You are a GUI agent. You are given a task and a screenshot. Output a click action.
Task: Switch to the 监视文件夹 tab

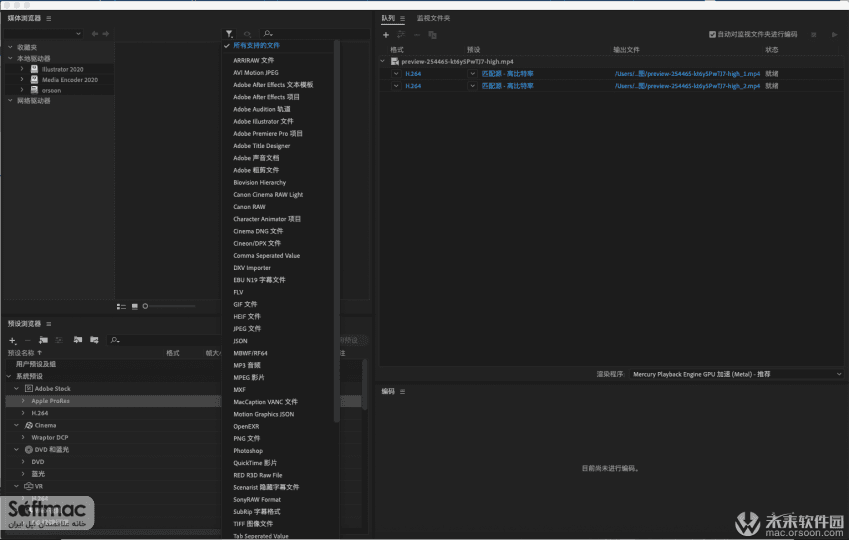[x=433, y=18]
